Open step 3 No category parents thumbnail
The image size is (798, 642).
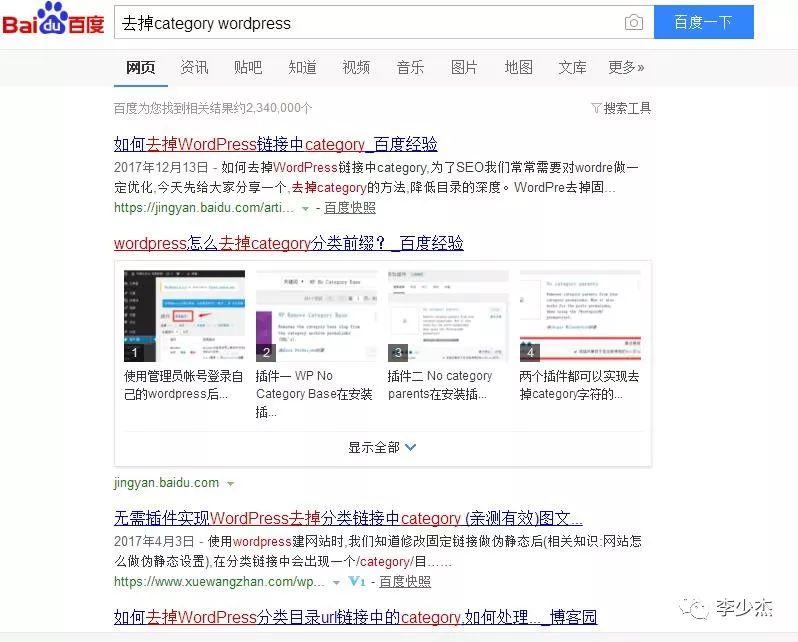(x=448, y=316)
